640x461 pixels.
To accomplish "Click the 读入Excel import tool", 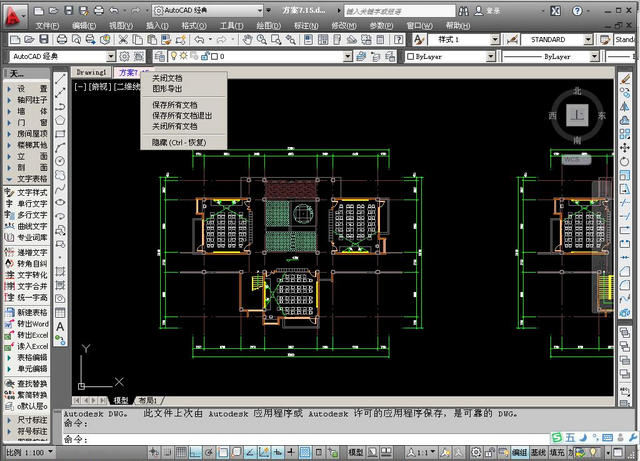I will (32, 346).
